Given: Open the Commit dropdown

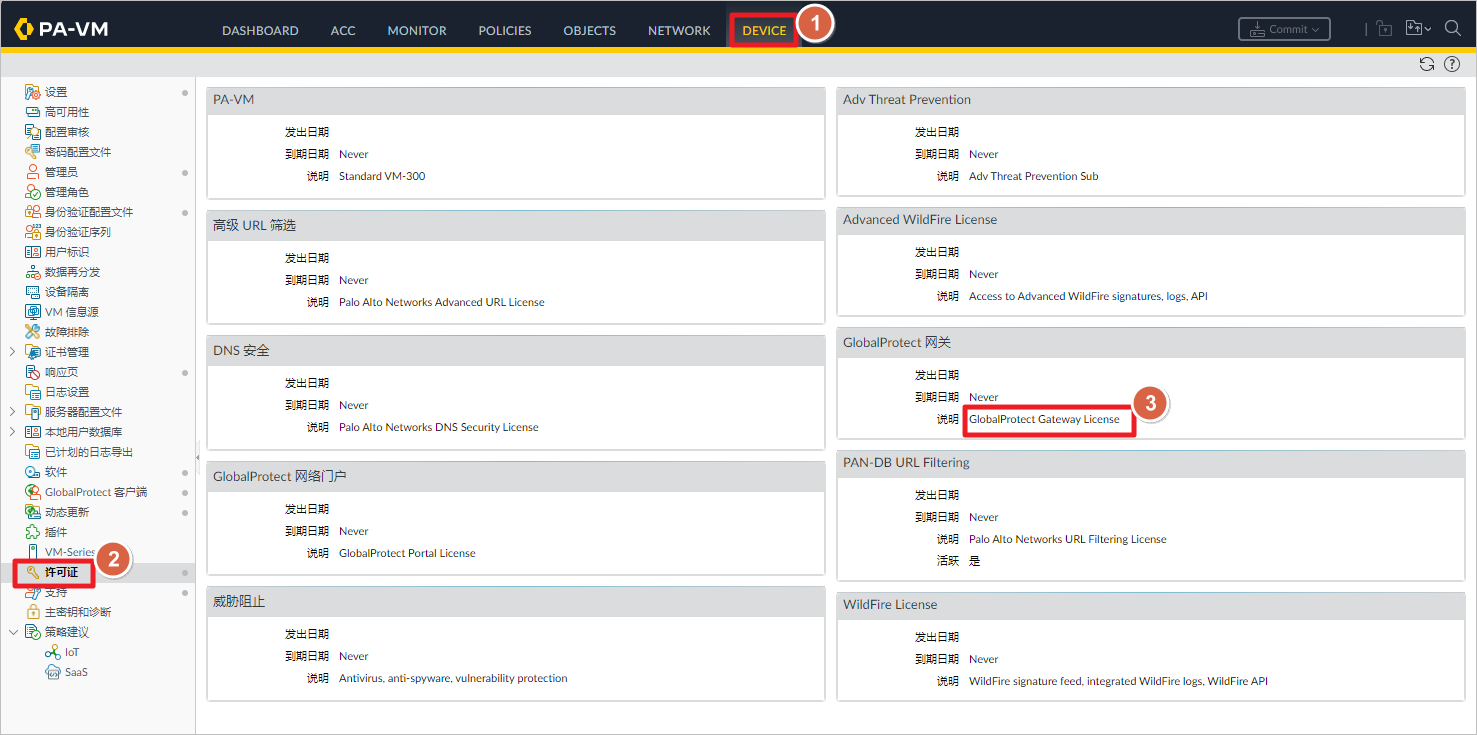Looking at the screenshot, I should [x=1284, y=29].
